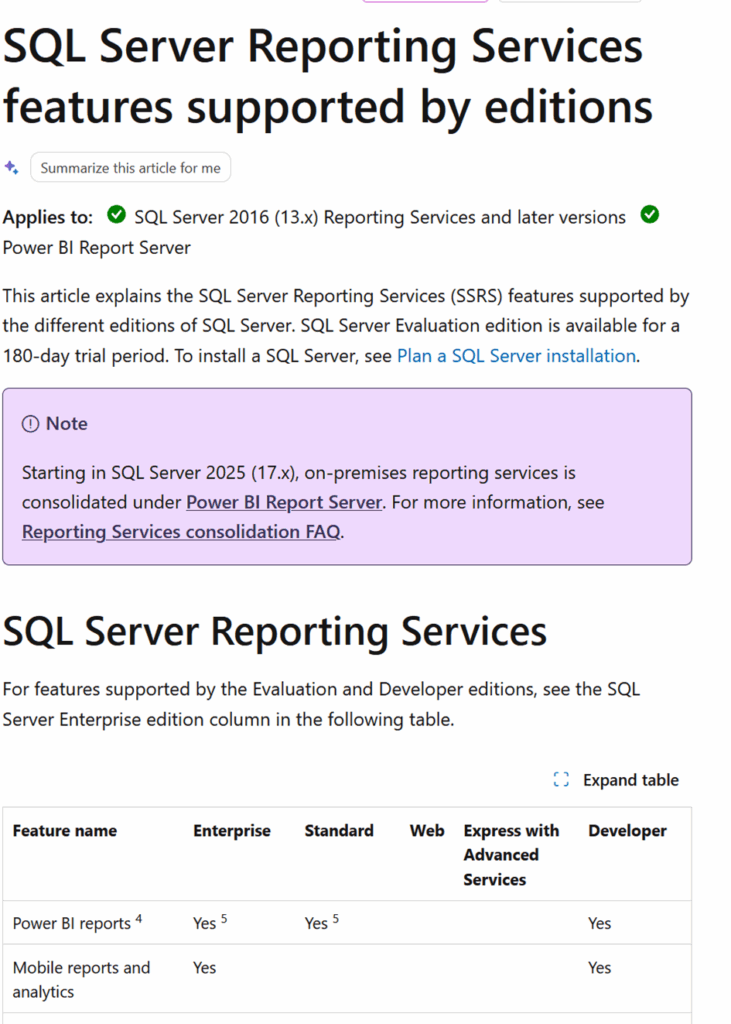Screen dimensions: 731x1024
Task: Click Summarize this article for me
Action: pyautogui.click(x=130, y=167)
